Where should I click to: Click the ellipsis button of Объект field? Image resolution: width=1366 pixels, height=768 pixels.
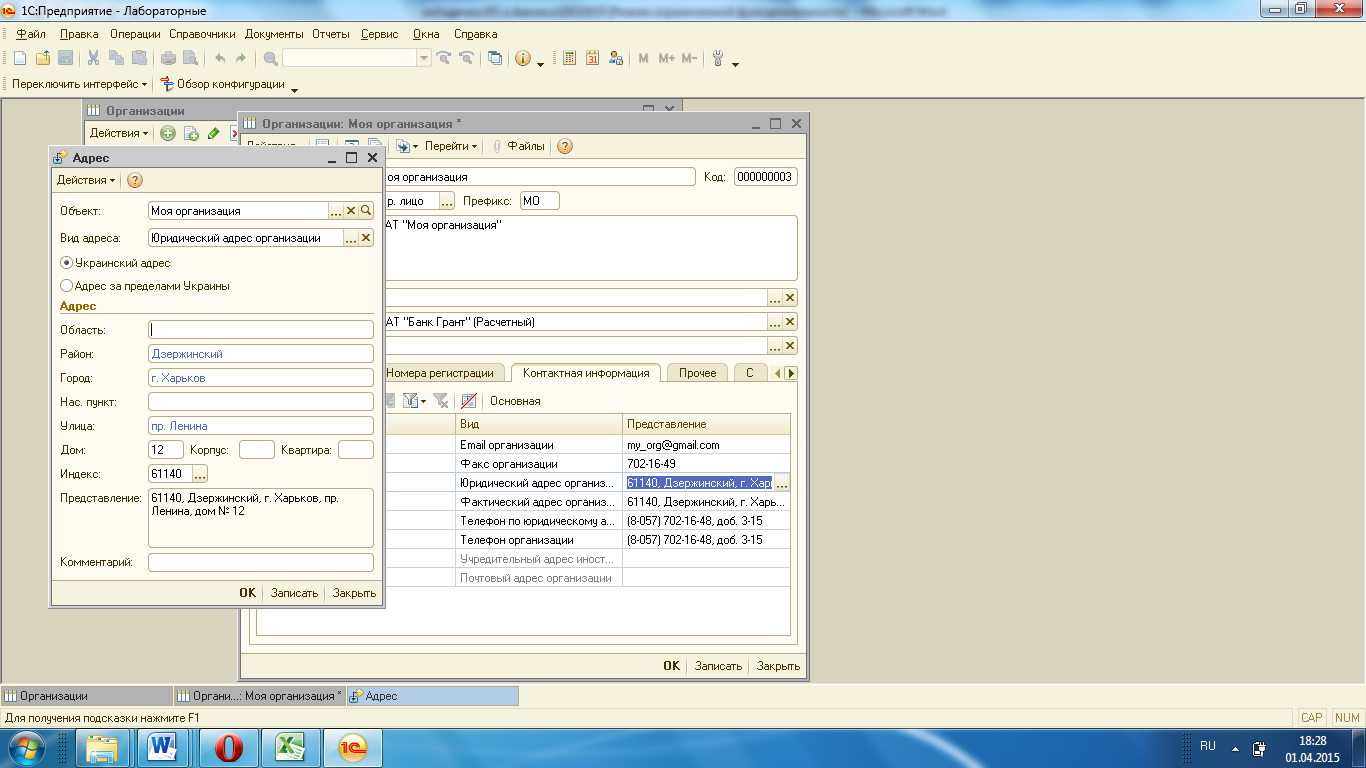336,211
